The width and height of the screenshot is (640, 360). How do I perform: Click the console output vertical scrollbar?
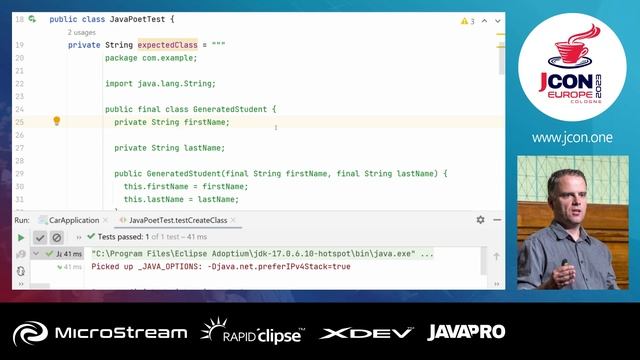click(x=484, y=261)
